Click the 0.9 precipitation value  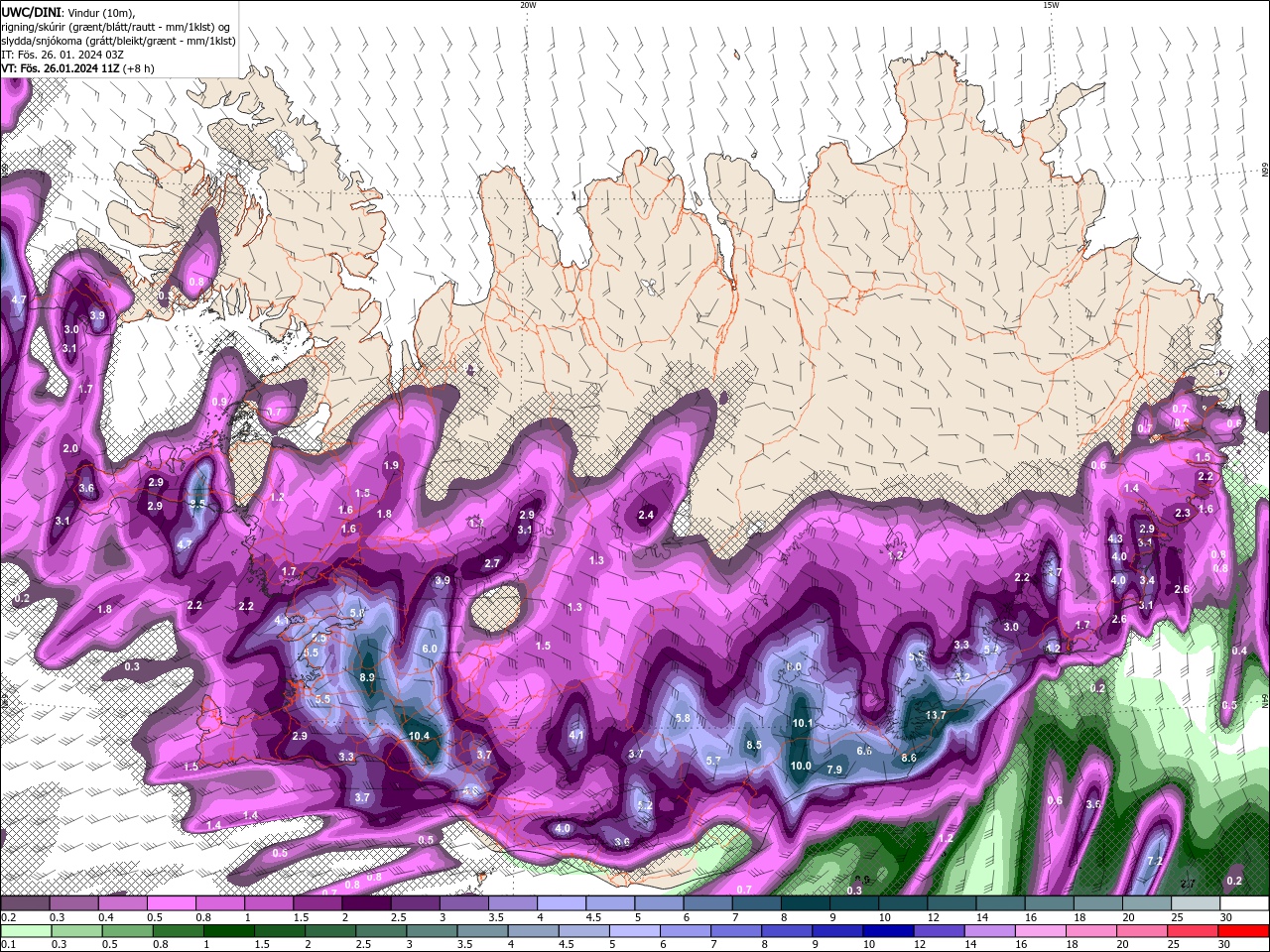pos(219,402)
